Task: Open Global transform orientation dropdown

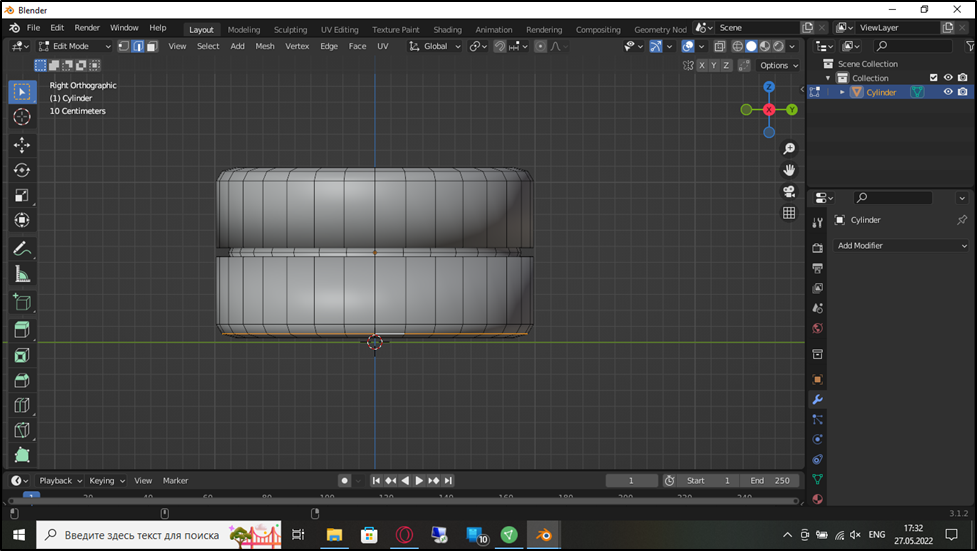Action: pos(436,46)
